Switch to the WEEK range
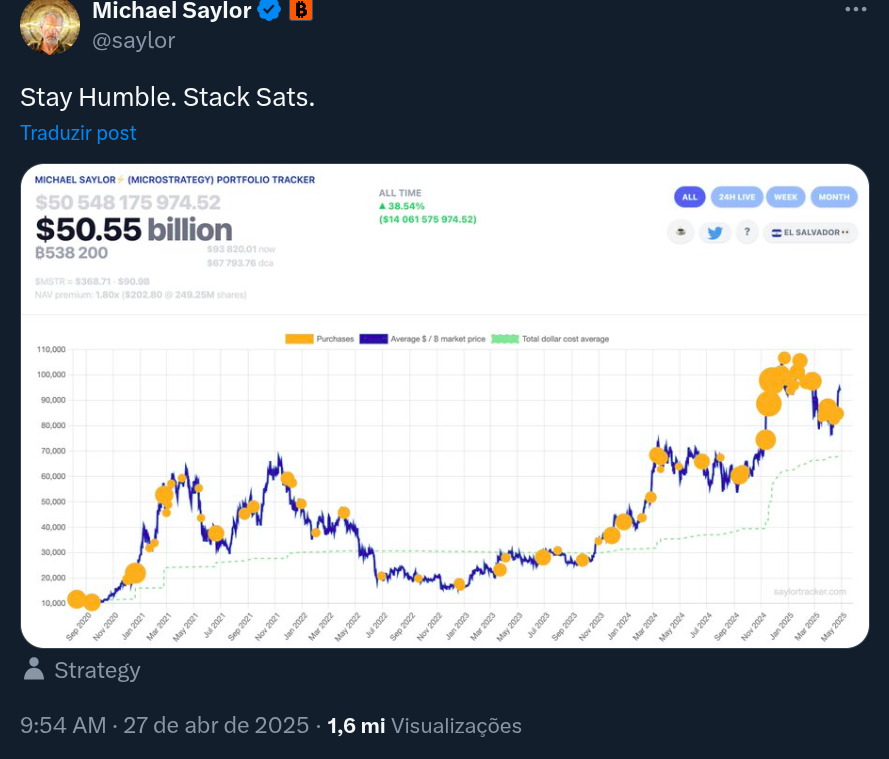The height and width of the screenshot is (759, 889). (785, 197)
